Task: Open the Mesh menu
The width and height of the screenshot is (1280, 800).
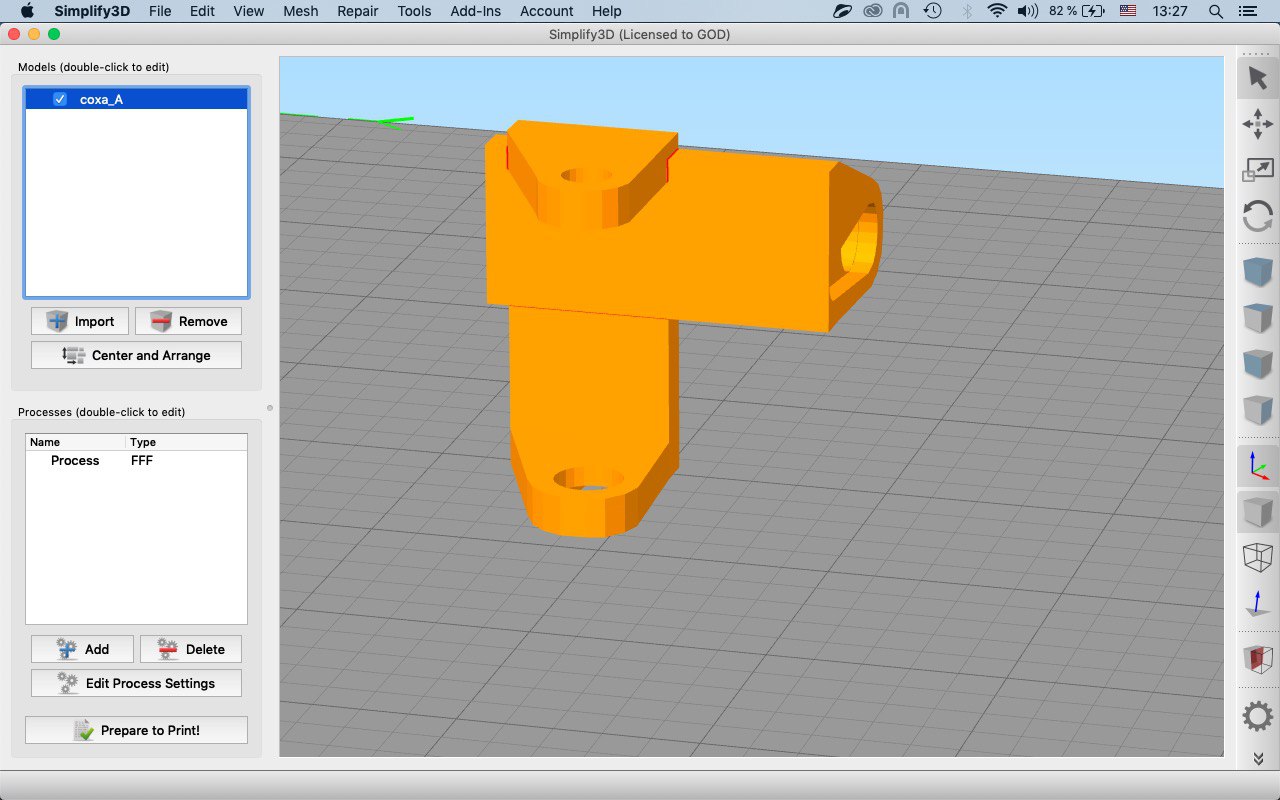Action: [300, 11]
